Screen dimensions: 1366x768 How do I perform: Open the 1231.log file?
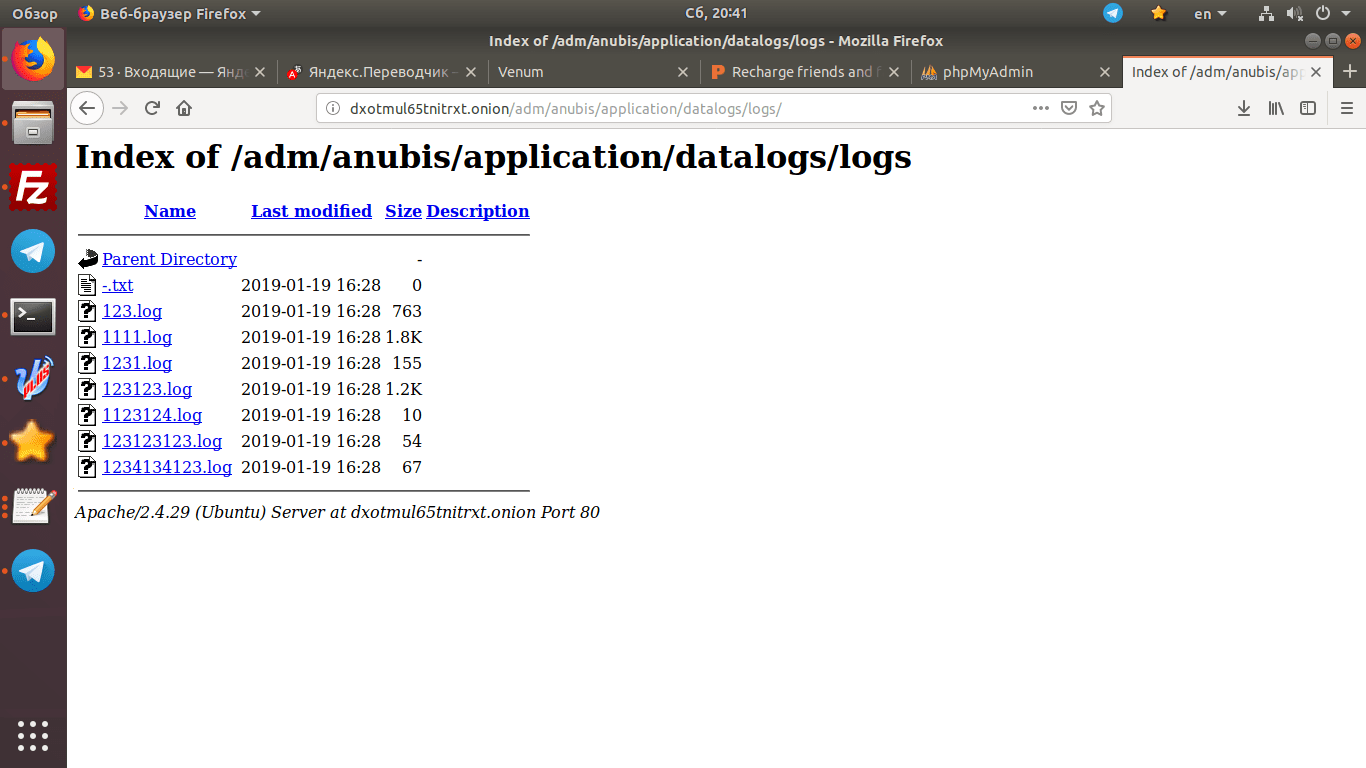pos(137,363)
